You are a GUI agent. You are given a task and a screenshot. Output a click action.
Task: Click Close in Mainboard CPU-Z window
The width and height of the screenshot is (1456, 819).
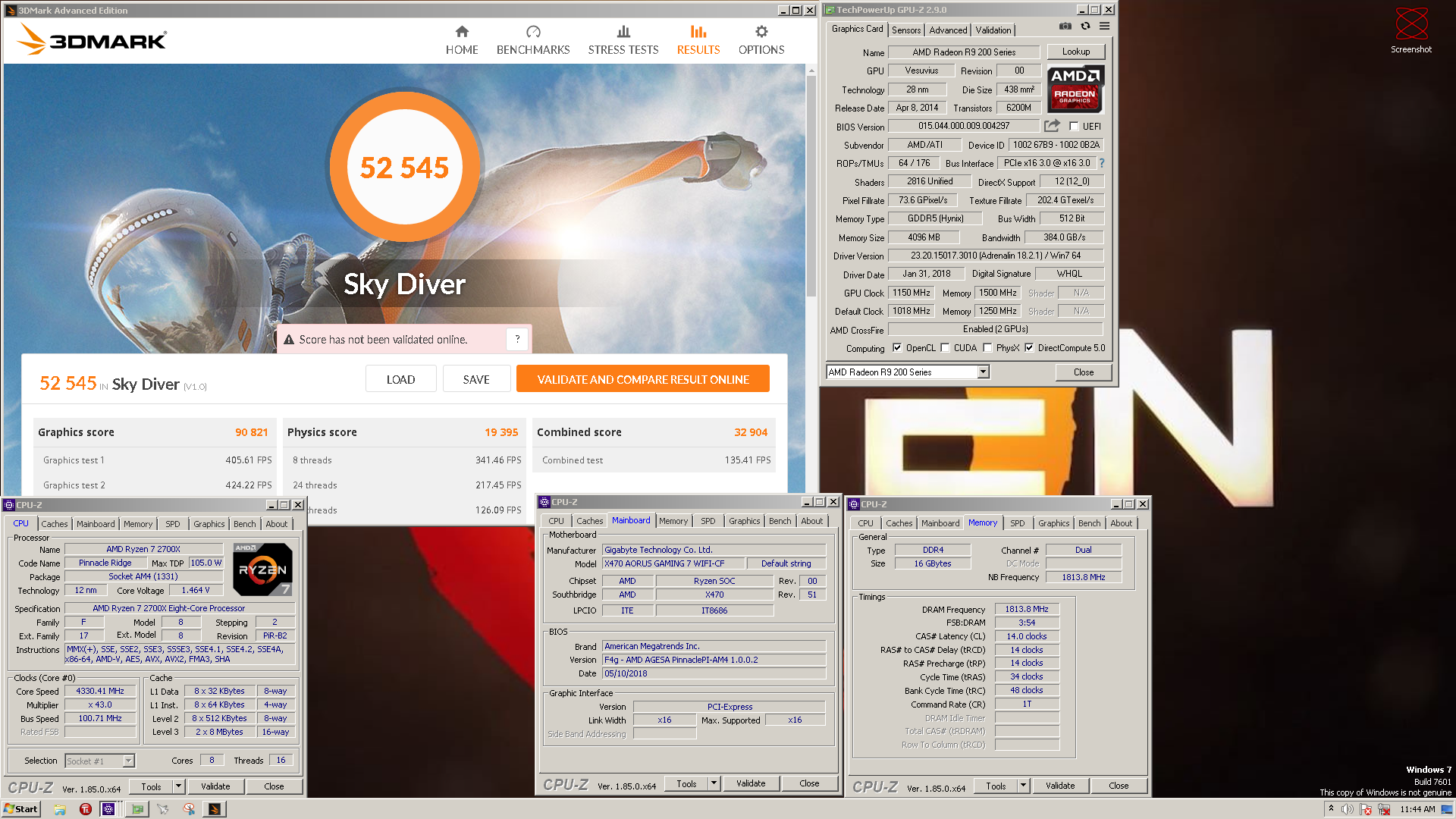809,783
